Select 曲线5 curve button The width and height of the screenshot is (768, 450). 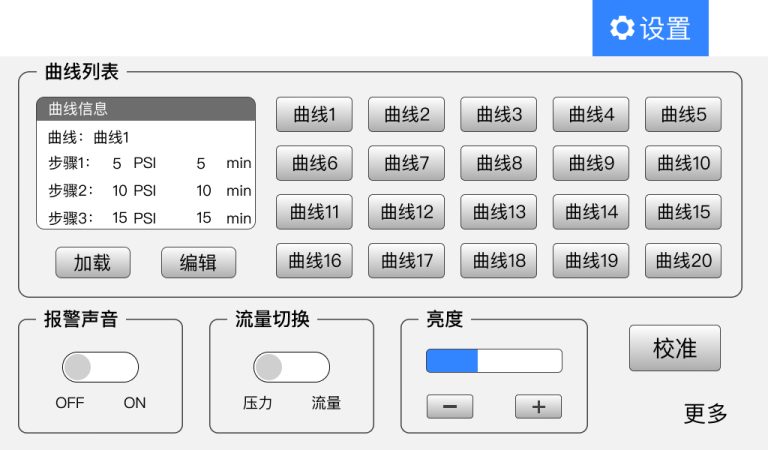[x=683, y=115]
